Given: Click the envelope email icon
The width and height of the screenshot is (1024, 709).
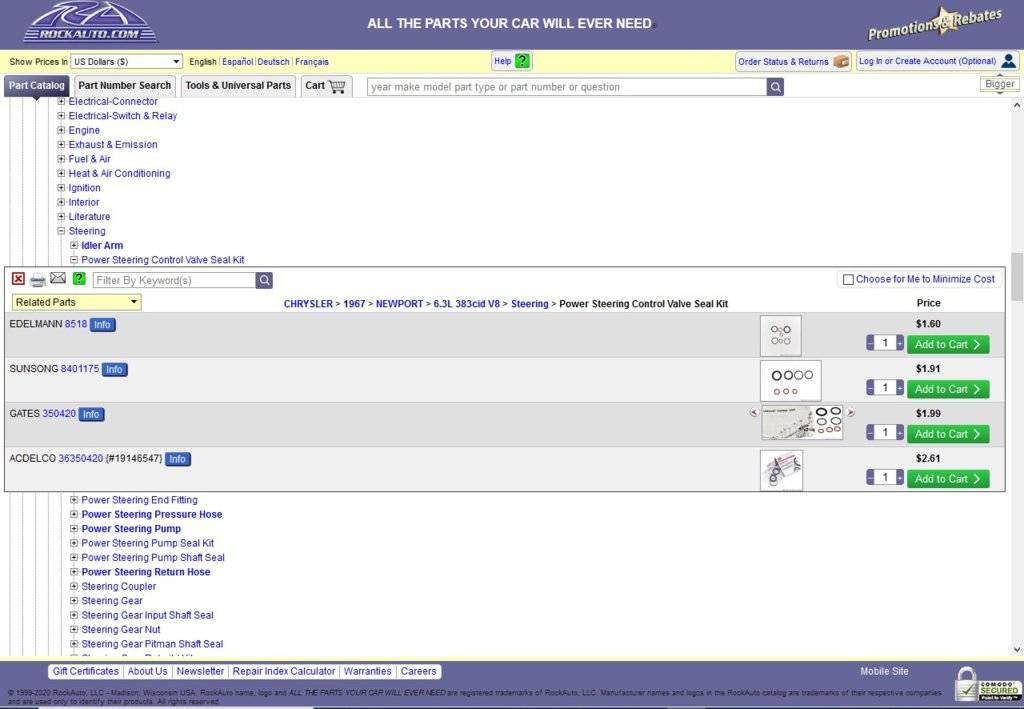Looking at the screenshot, I should [58, 279].
